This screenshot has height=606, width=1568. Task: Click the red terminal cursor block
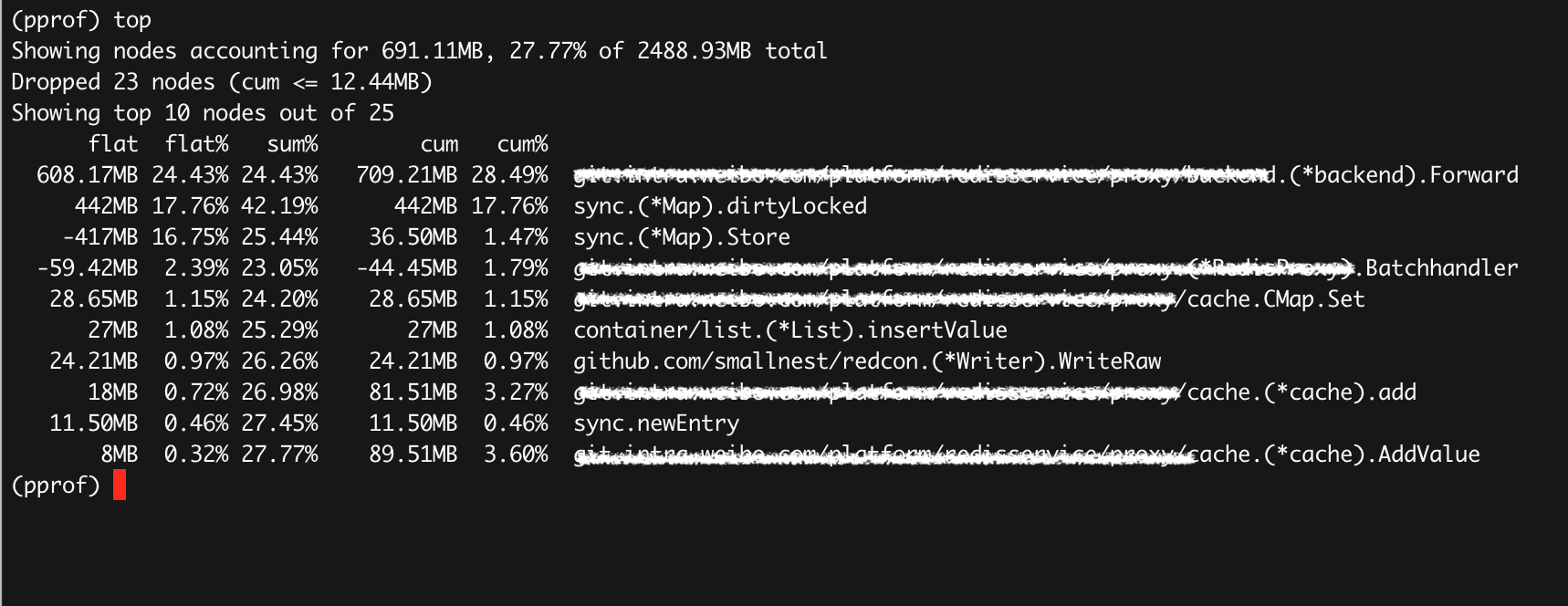[x=119, y=485]
